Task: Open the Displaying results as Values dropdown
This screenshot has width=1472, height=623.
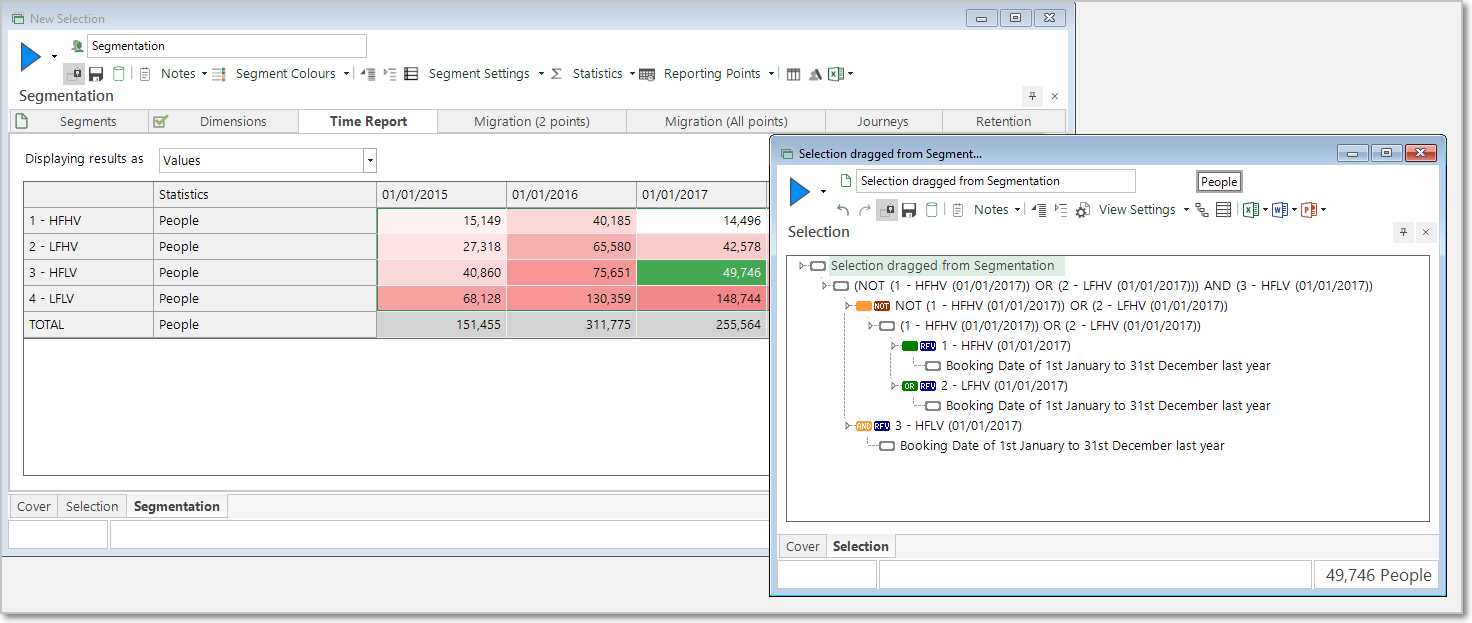Action: (x=370, y=160)
